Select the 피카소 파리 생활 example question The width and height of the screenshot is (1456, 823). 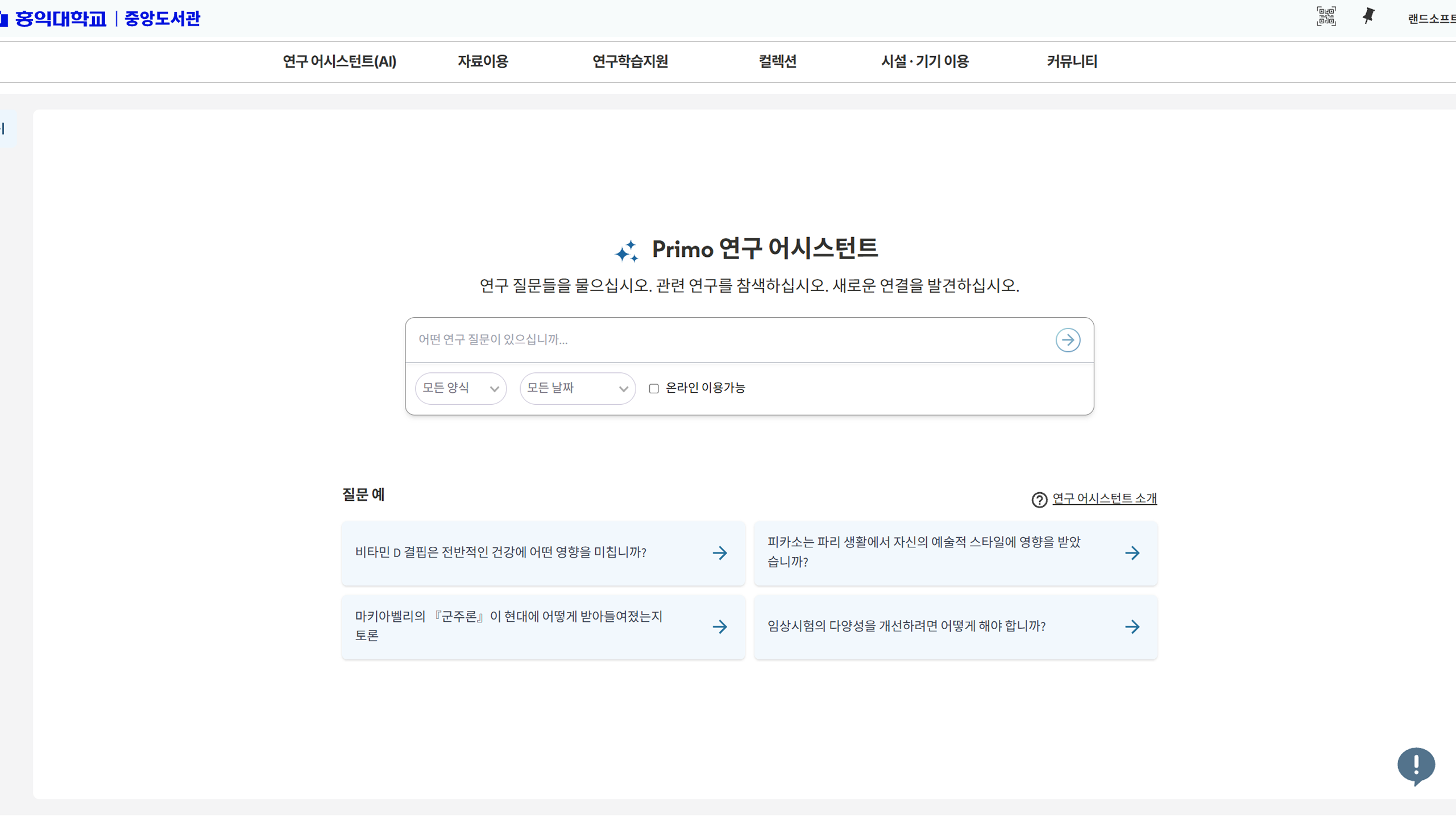pyautogui.click(x=955, y=552)
